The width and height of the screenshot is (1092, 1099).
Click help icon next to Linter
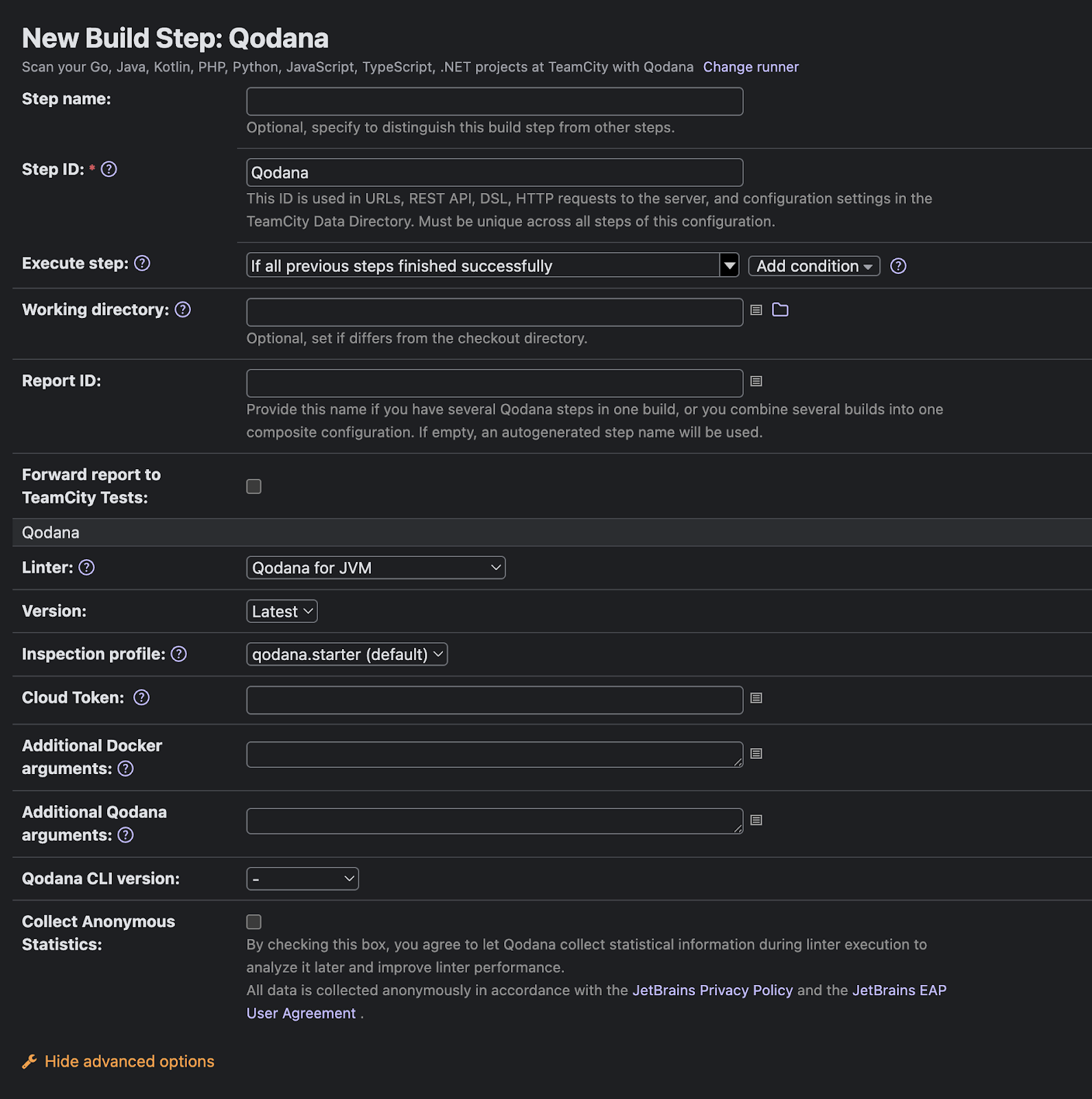(x=87, y=568)
